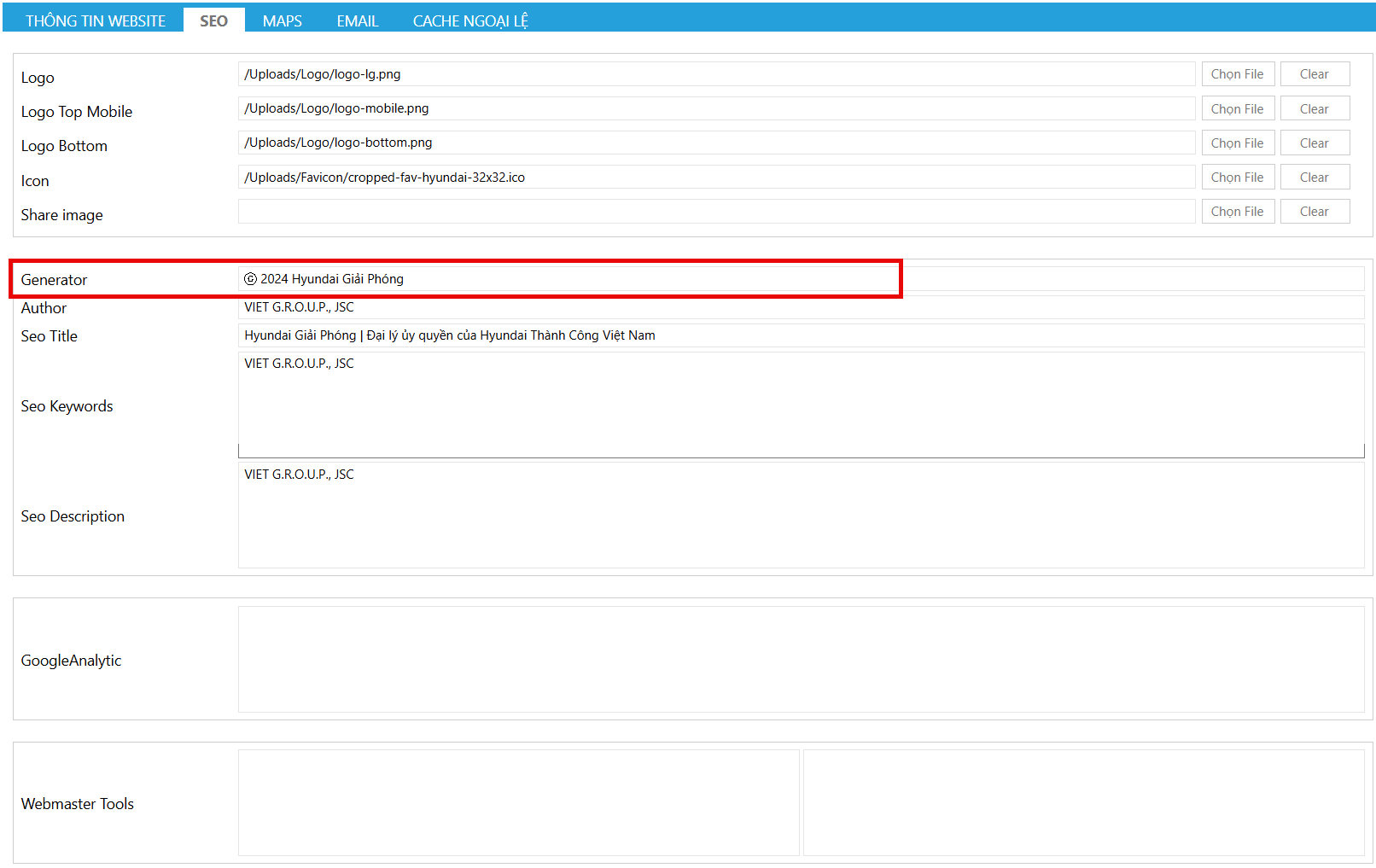Clear the Icon favicon path

pos(1314,177)
